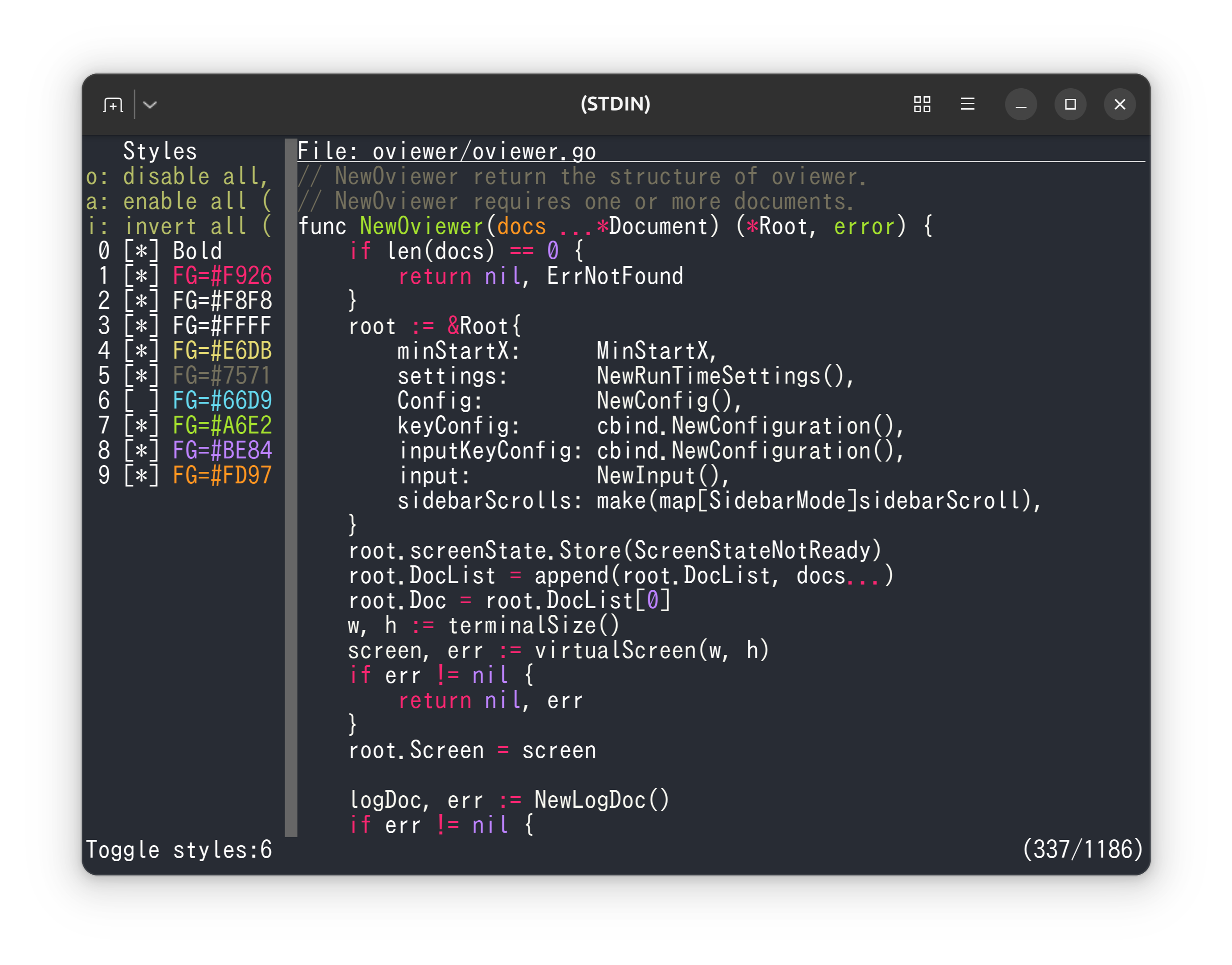Click the 'NewConfig(),' value
The width and height of the screenshot is (1232, 965).
[x=669, y=401]
